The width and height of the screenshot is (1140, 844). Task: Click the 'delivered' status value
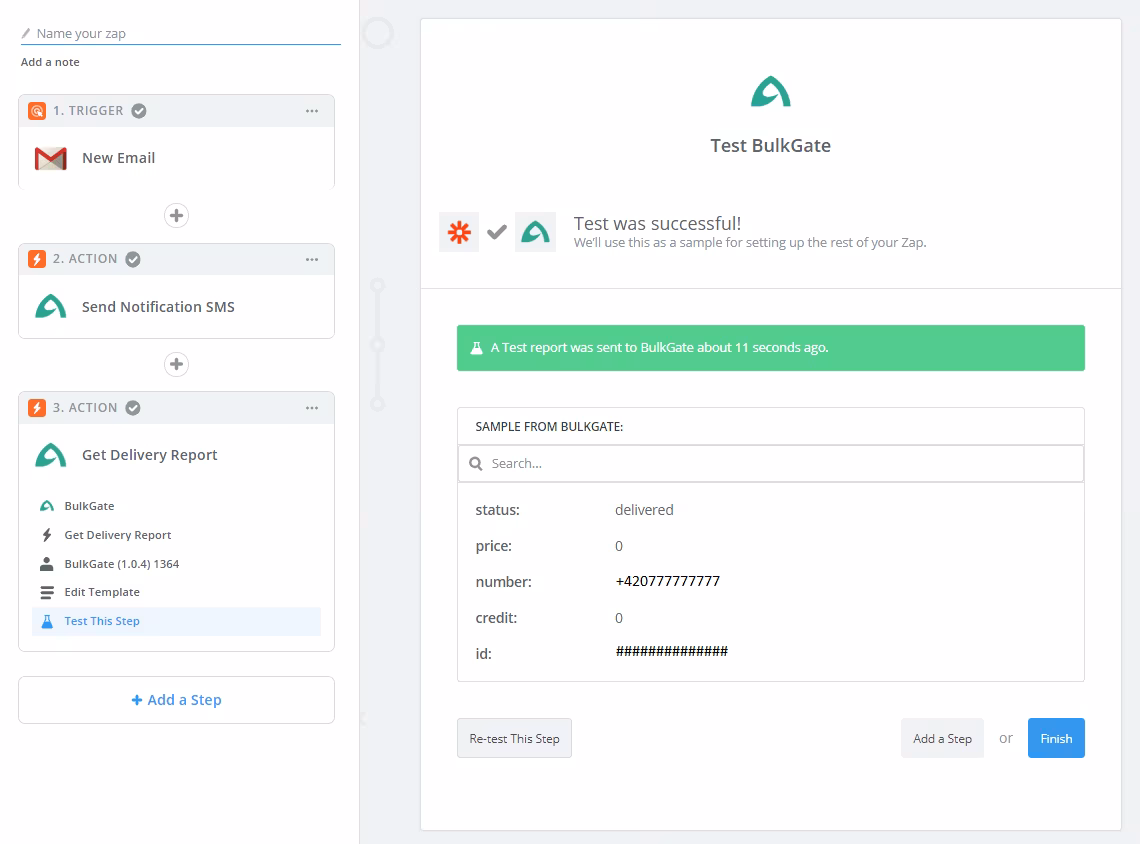coord(644,510)
